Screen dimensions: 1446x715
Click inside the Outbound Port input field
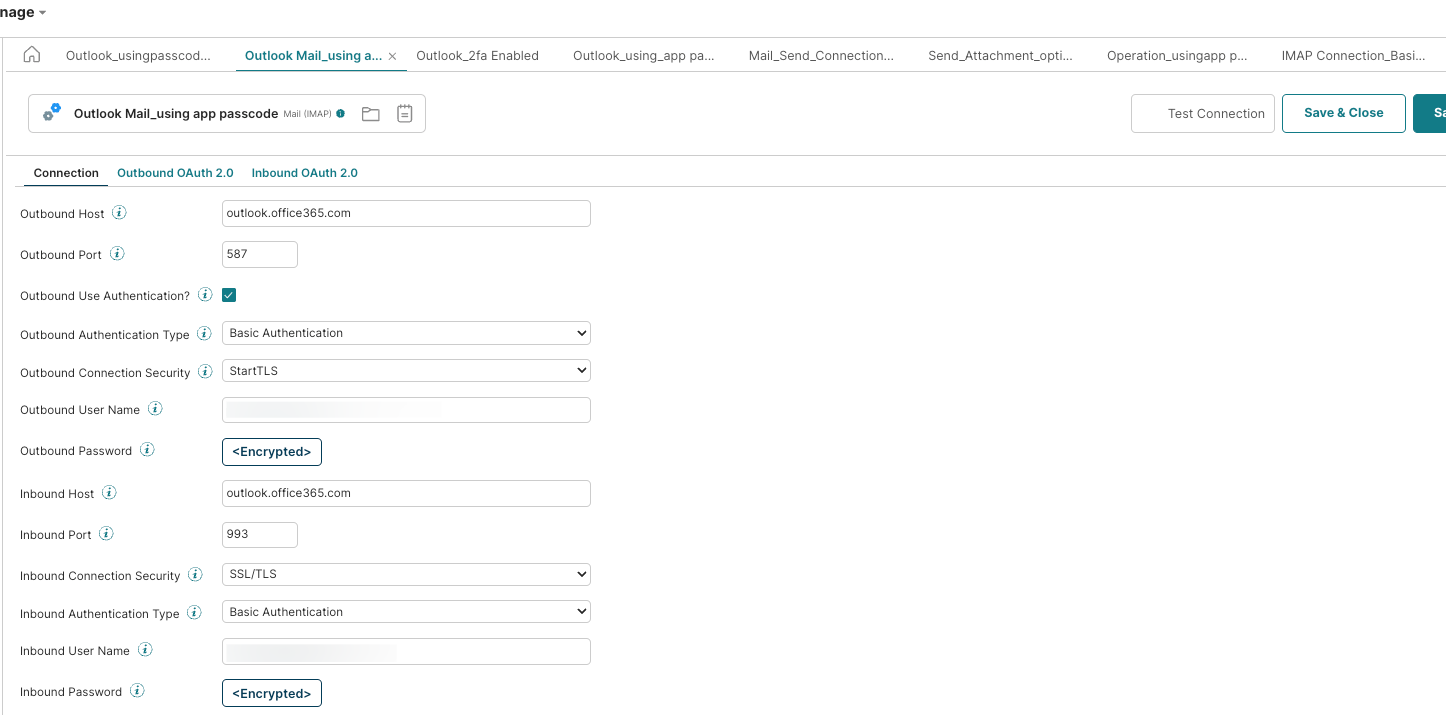(259, 254)
